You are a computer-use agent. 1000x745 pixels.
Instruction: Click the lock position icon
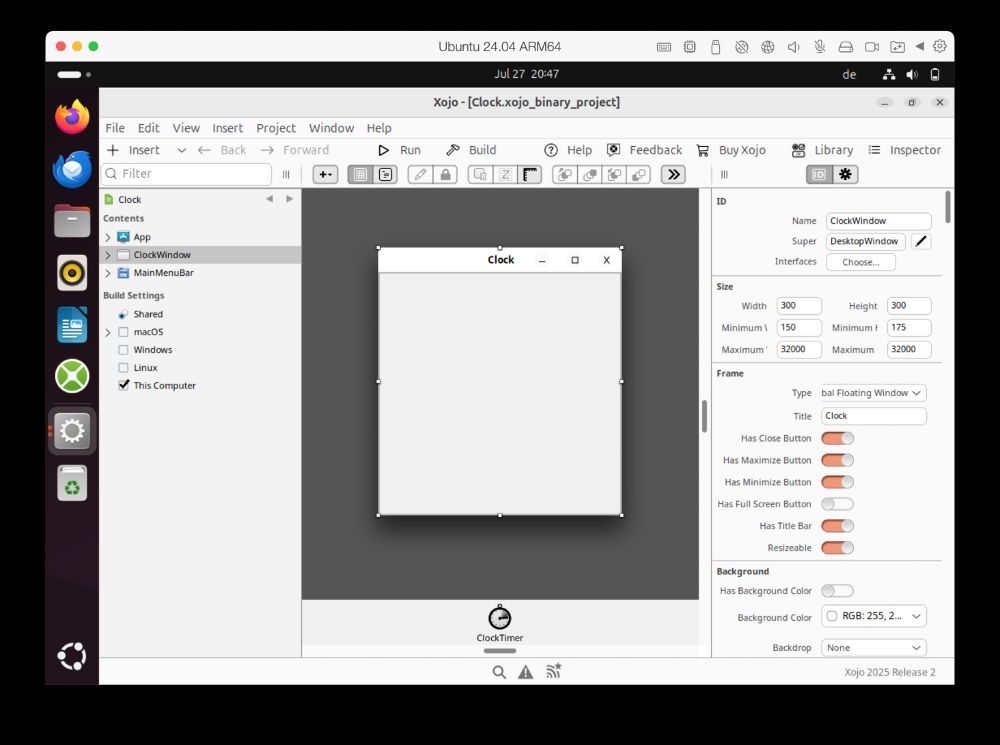click(445, 174)
